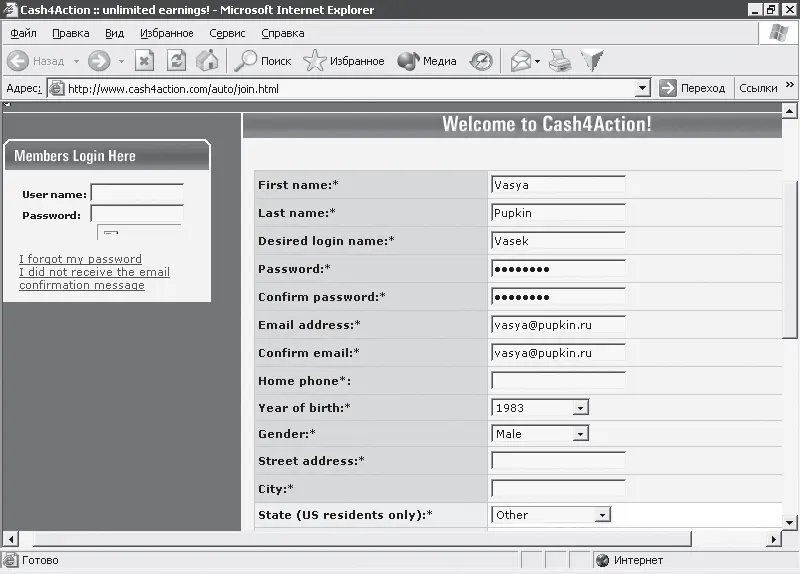
Task: Click the Internet zone globe icon
Action: (x=603, y=560)
